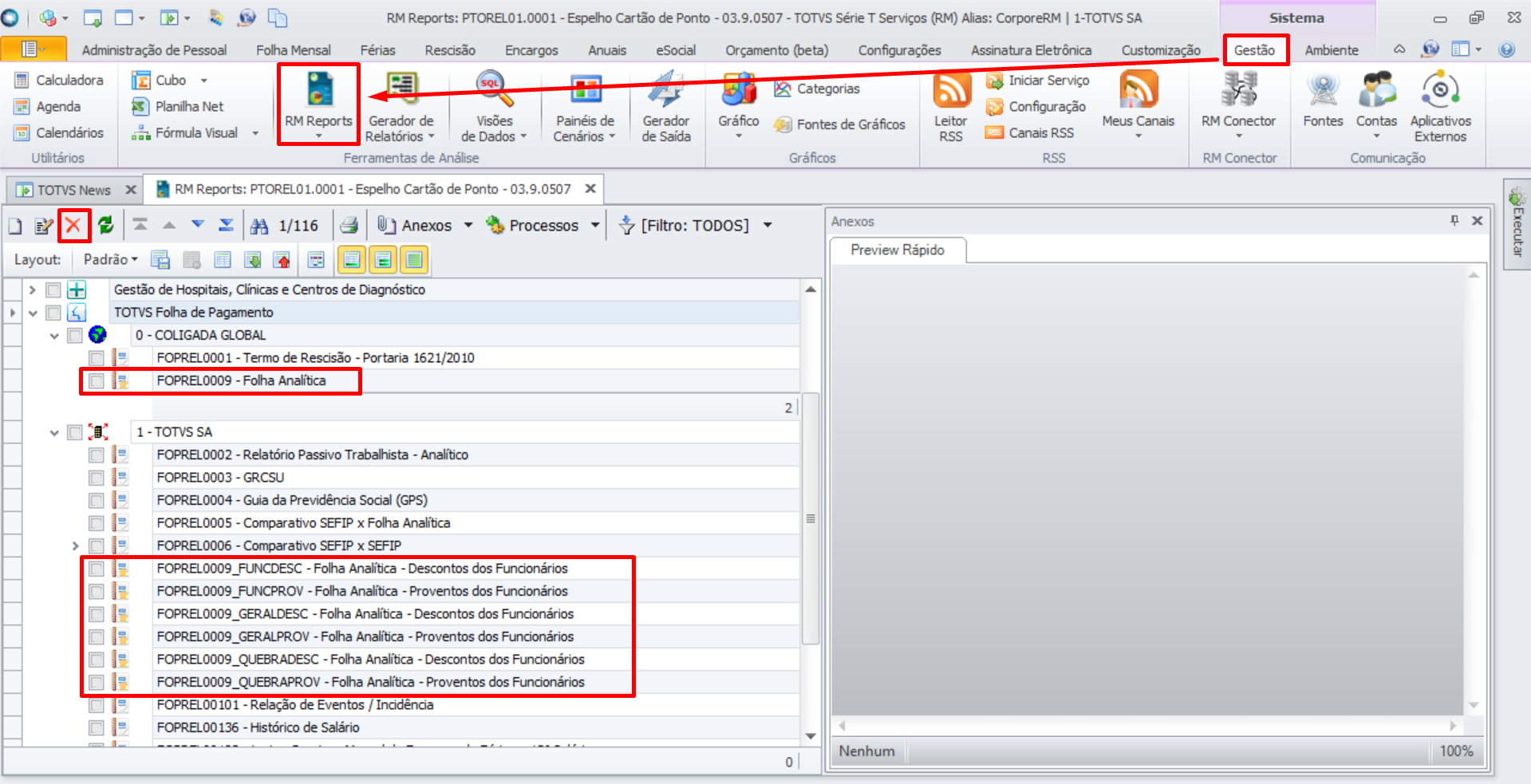Open the binoculars search icon
The width and height of the screenshot is (1531, 784).
point(259,226)
